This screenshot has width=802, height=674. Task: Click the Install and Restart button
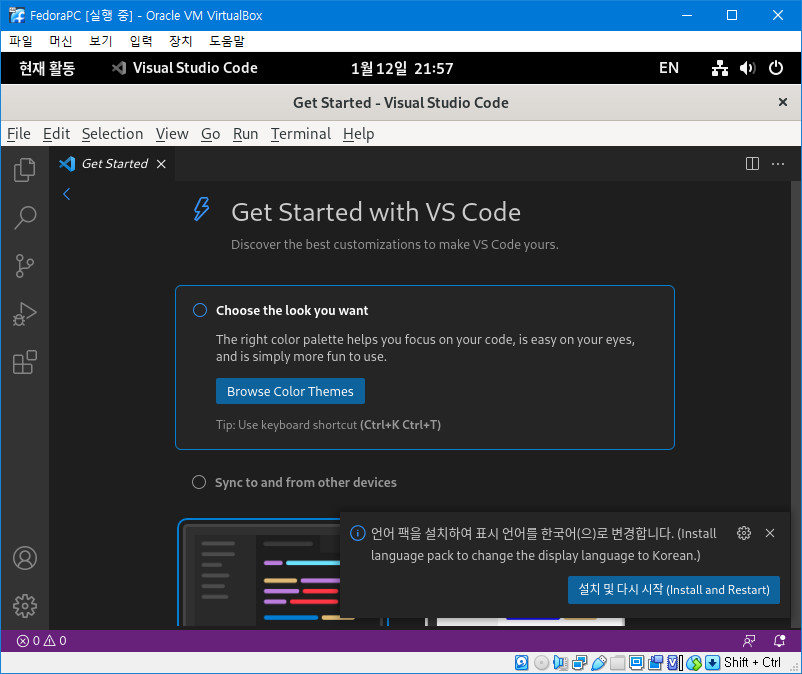[674, 590]
